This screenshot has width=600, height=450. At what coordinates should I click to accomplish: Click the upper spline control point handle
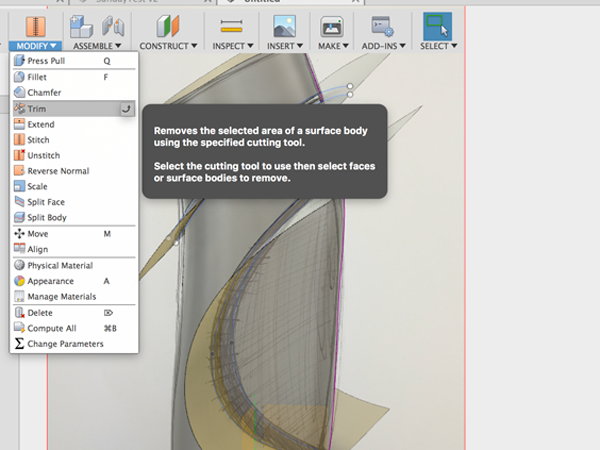[350, 86]
